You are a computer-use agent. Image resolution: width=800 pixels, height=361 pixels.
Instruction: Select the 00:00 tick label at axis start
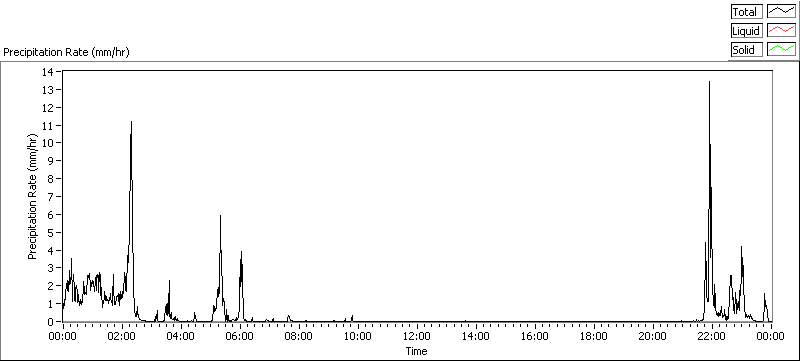click(x=63, y=337)
